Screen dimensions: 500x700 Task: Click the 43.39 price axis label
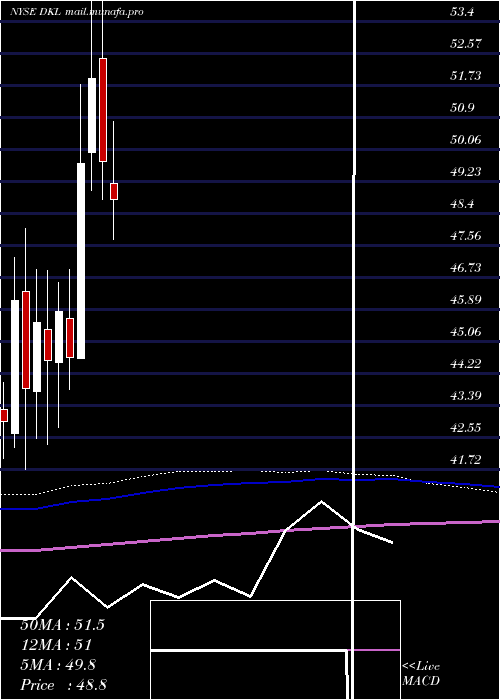[466, 395]
